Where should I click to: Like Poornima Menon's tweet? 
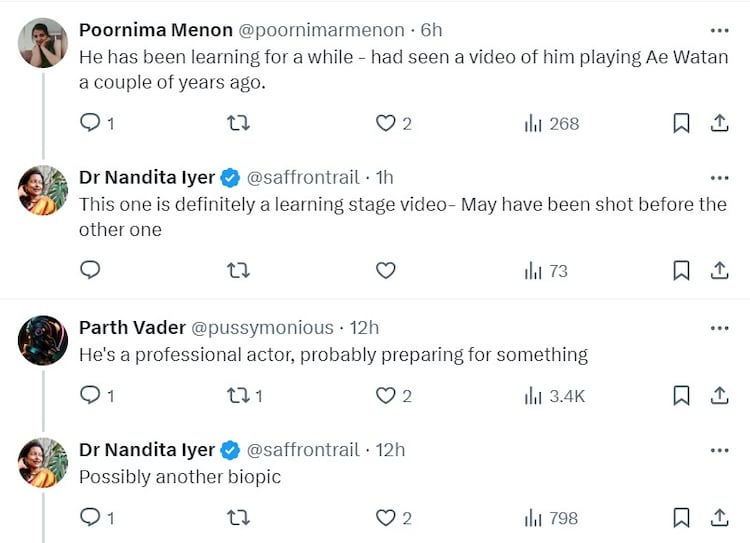click(x=386, y=123)
